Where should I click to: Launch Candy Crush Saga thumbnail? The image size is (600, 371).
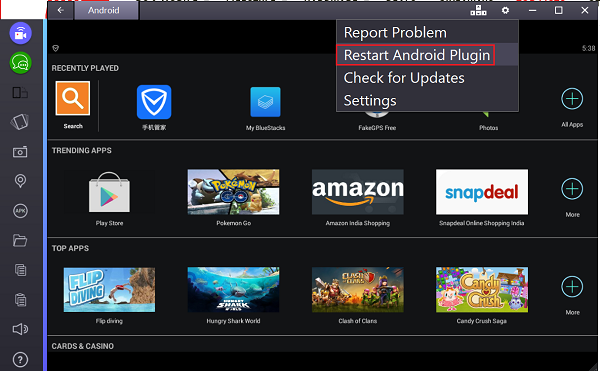pos(482,290)
